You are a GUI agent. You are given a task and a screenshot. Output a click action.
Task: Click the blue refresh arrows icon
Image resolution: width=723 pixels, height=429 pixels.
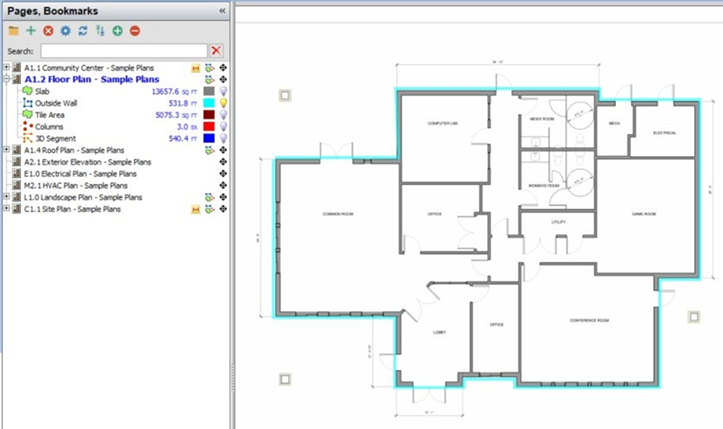(83, 31)
